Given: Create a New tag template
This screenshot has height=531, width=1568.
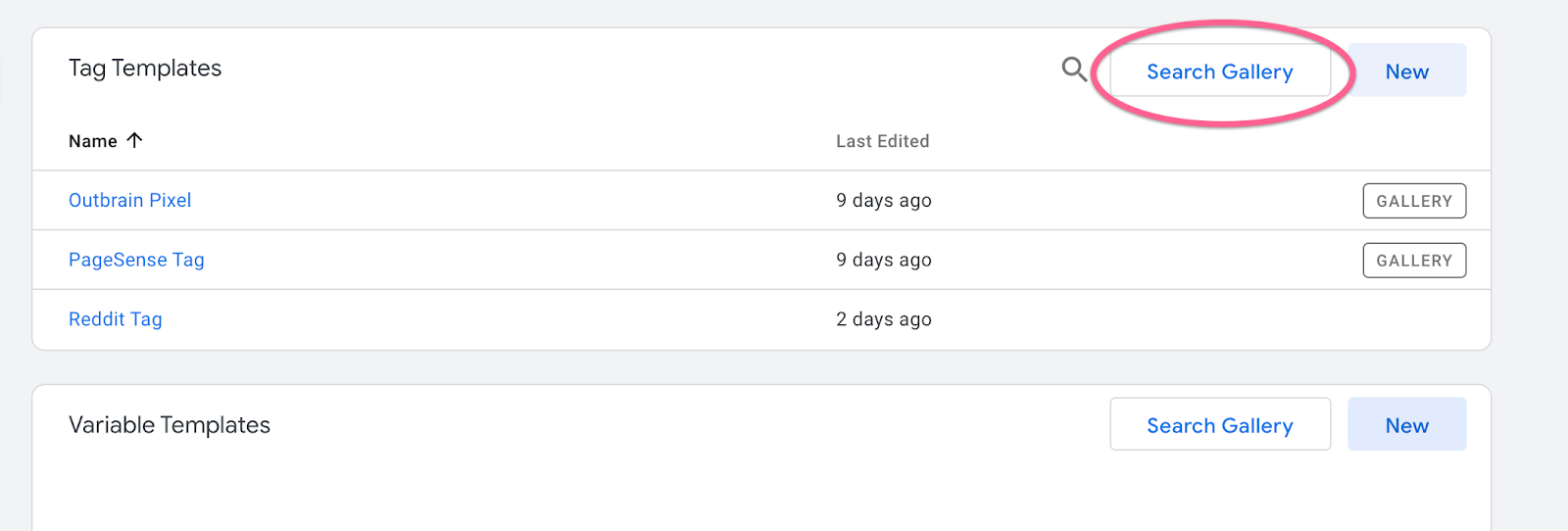Looking at the screenshot, I should click(x=1407, y=71).
